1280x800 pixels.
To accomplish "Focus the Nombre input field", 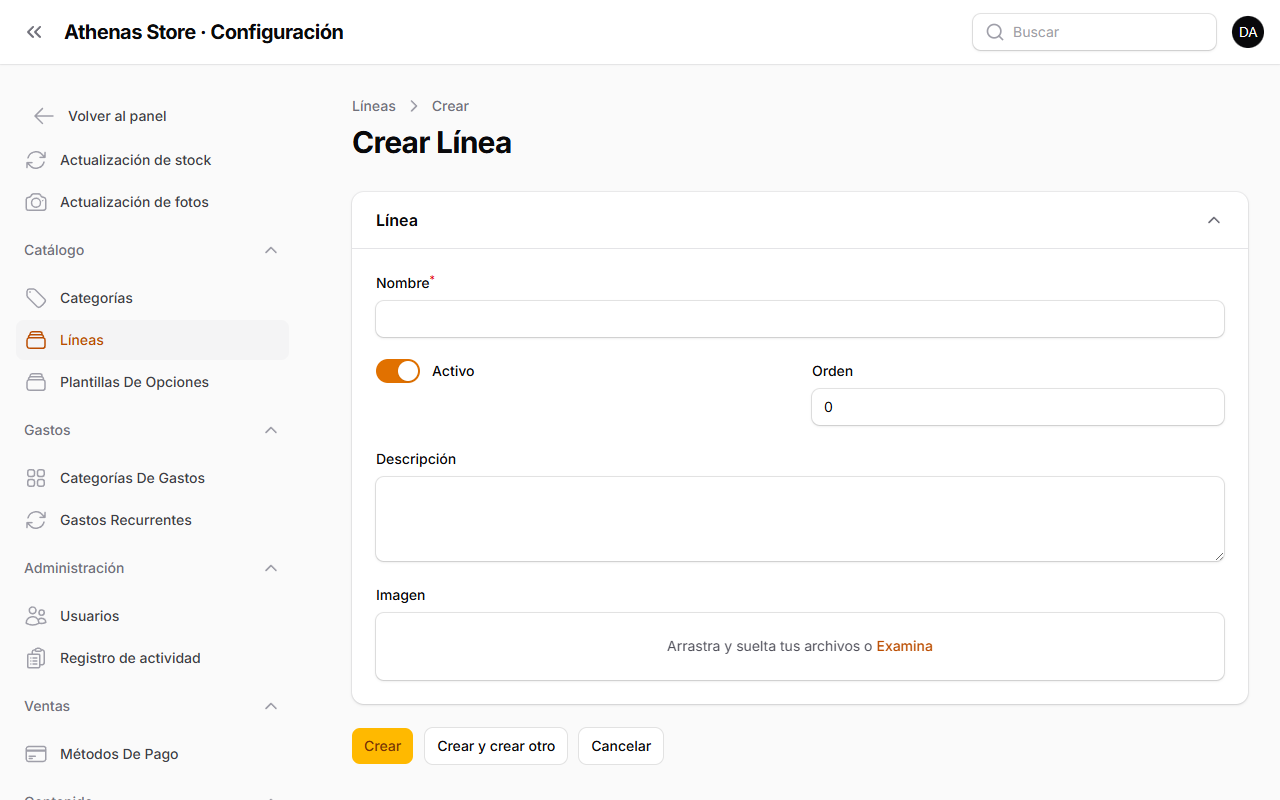I will tap(800, 319).
